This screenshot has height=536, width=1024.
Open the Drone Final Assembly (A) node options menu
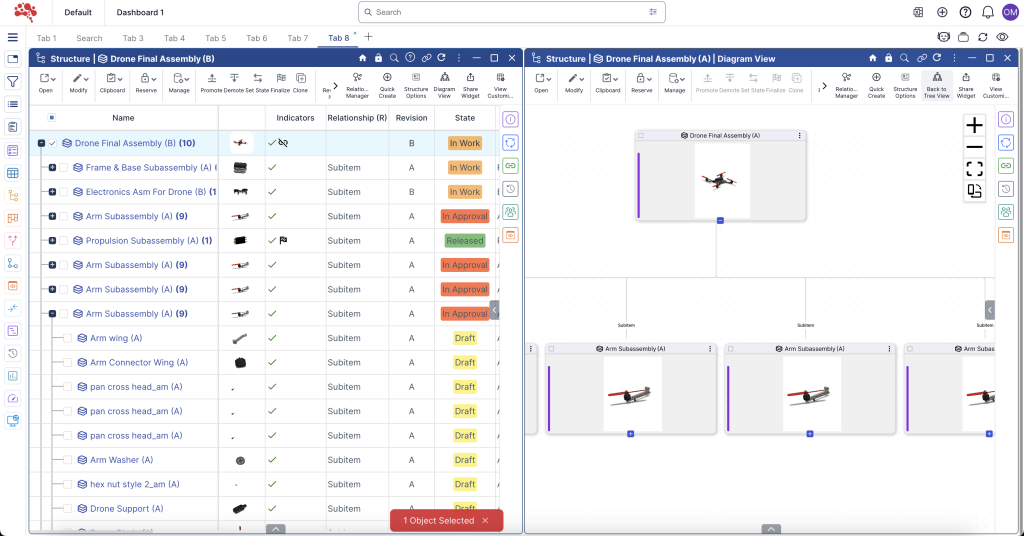pyautogui.click(x=800, y=135)
